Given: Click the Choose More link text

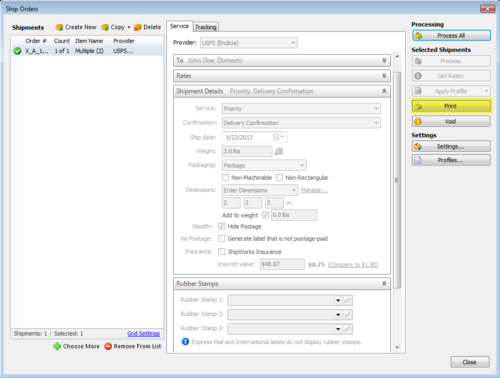Looking at the screenshot, I should coord(81,346).
